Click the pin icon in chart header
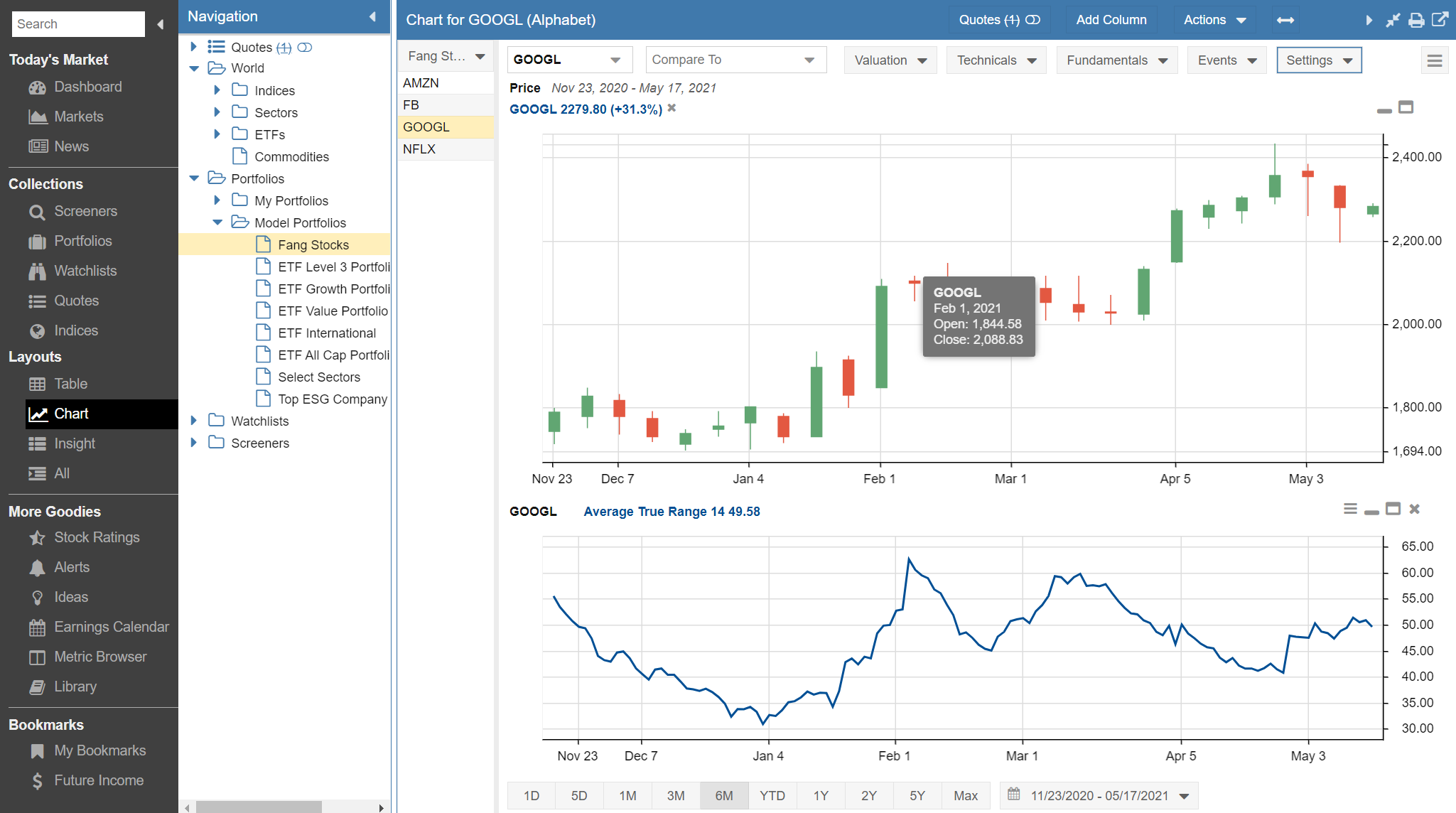 tap(1393, 20)
